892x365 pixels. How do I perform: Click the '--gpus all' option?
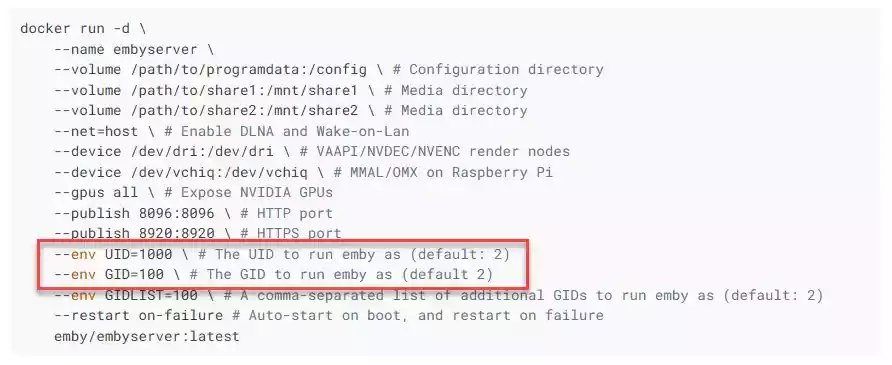coord(96,193)
